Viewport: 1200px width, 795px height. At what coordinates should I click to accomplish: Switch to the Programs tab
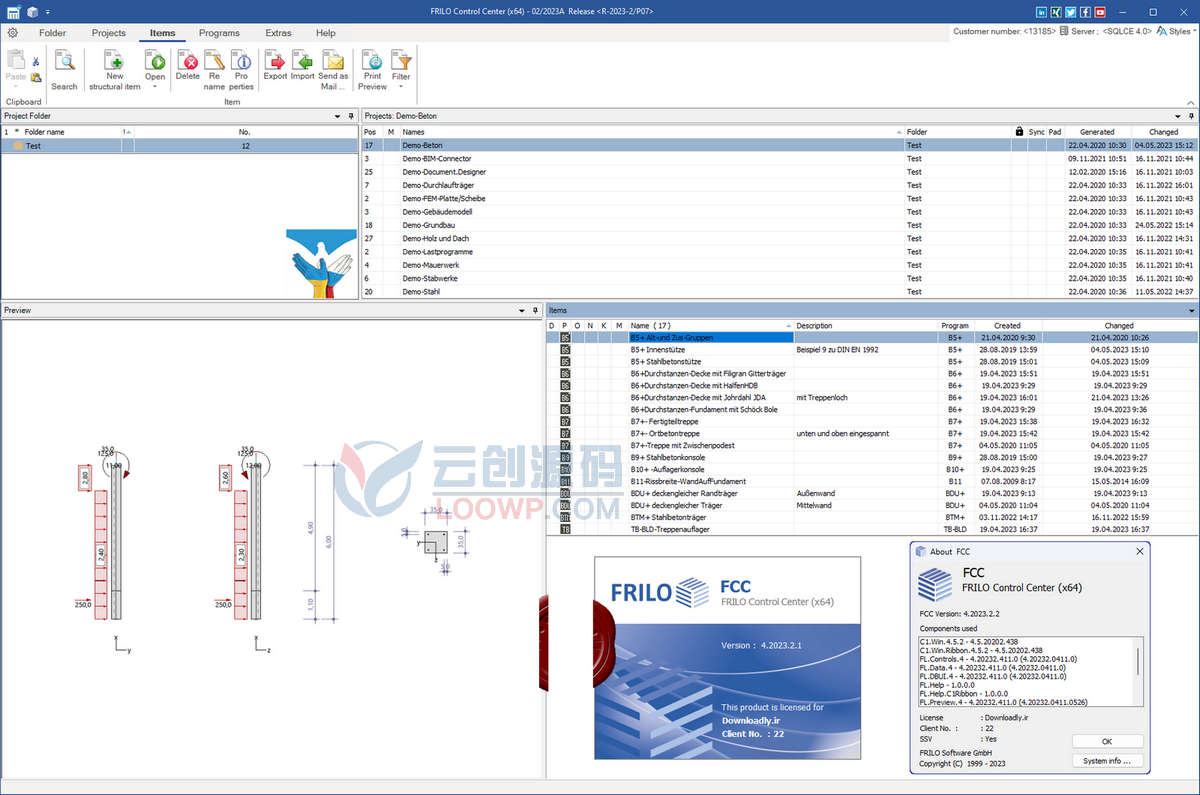[x=219, y=33]
